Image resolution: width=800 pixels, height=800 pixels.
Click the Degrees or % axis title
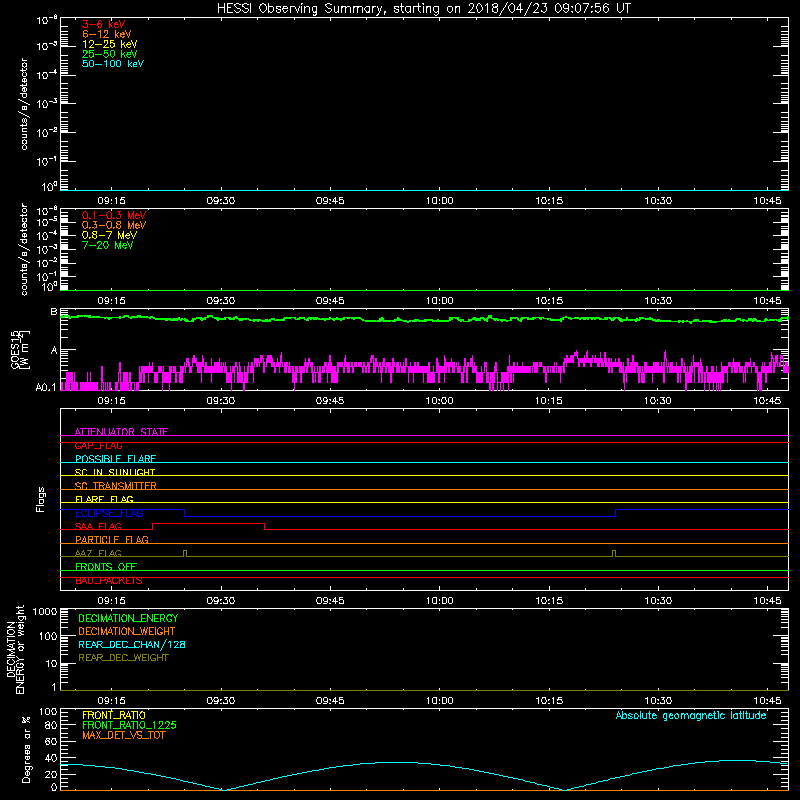coord(26,749)
